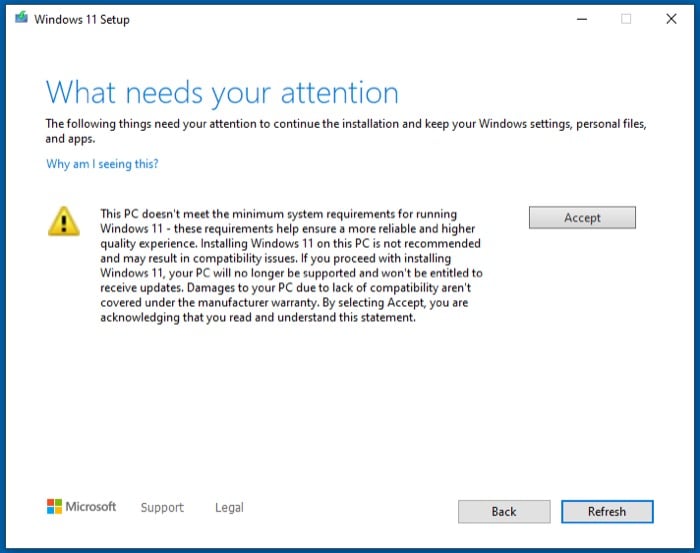Click the Microsoft logo

point(81,507)
